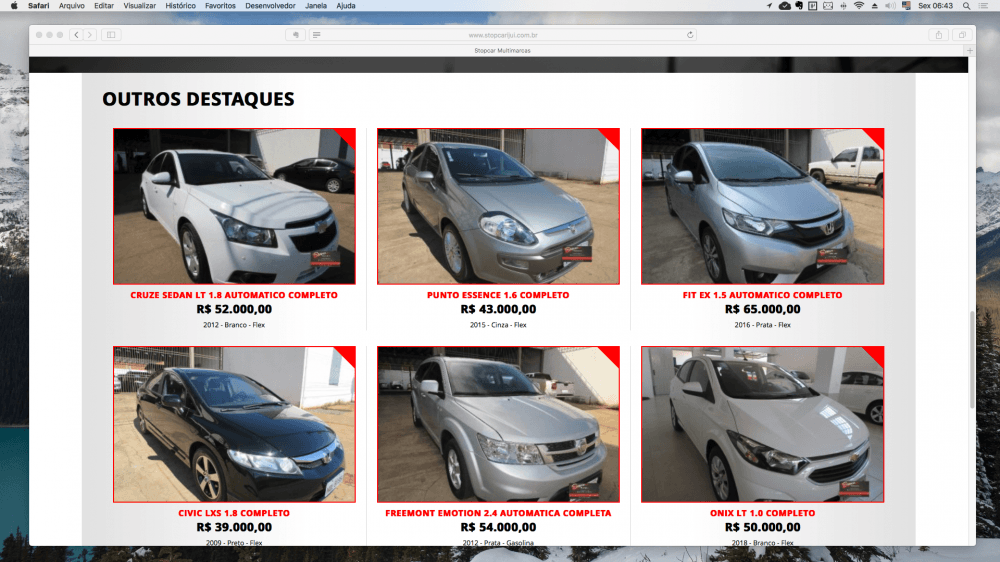Show Reader view icon in address bar
This screenshot has width=1000, height=562.
pos(316,35)
